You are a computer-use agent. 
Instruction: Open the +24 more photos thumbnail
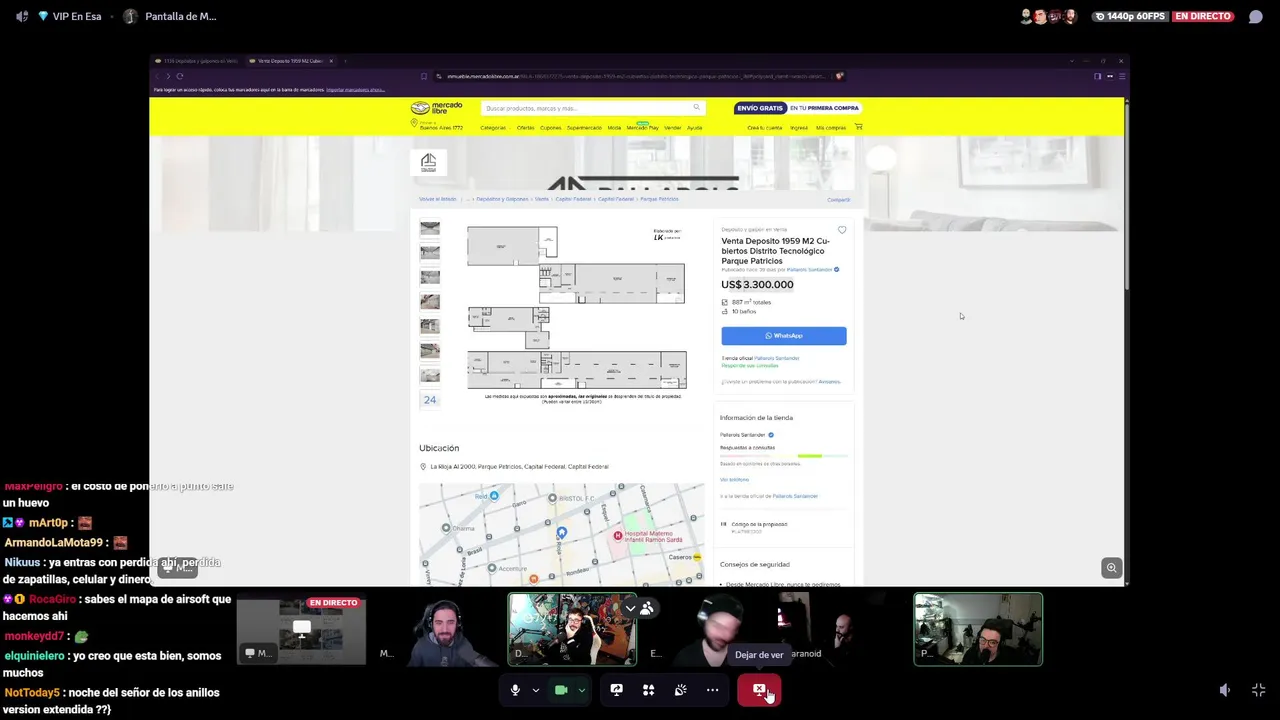430,400
